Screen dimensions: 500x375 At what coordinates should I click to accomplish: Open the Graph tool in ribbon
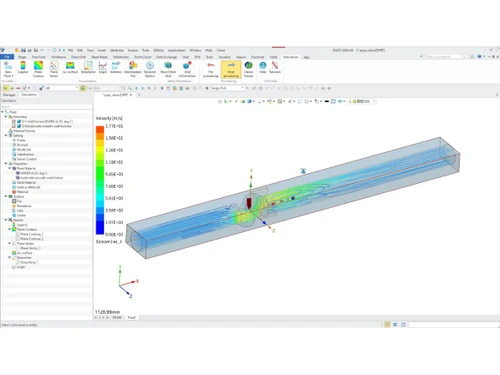tap(103, 68)
